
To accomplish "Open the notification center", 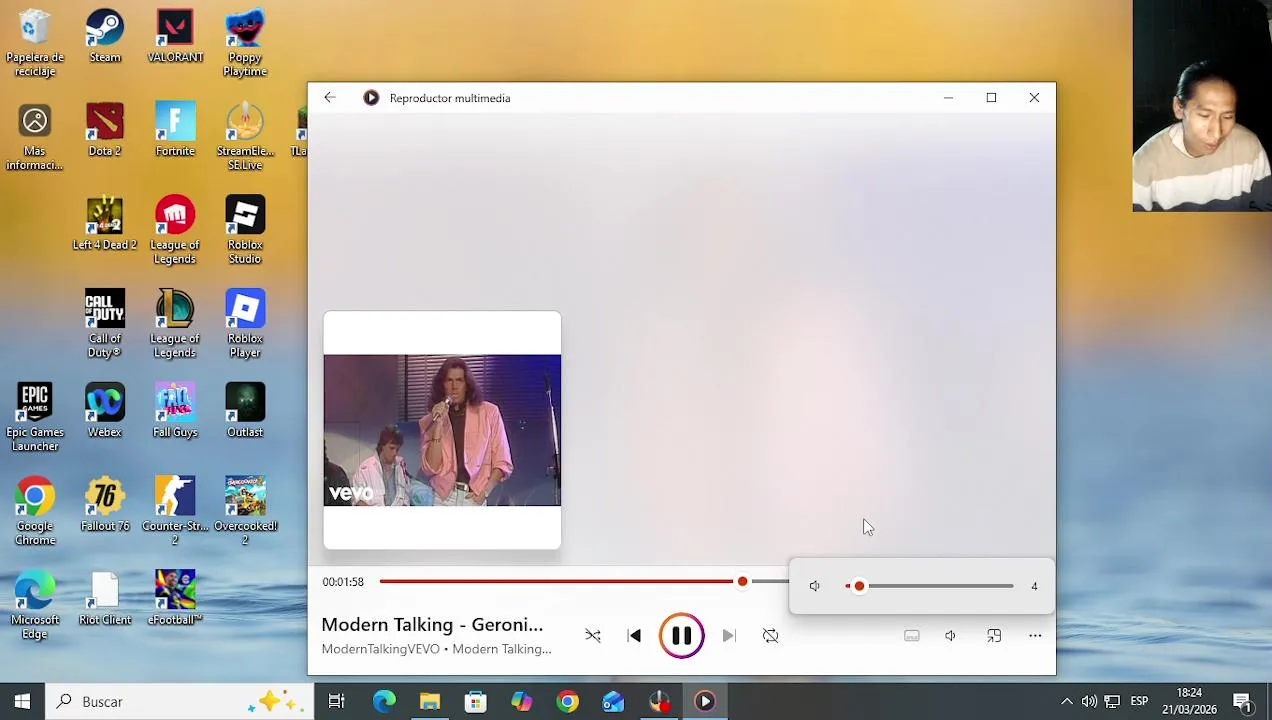I will tap(1242, 702).
